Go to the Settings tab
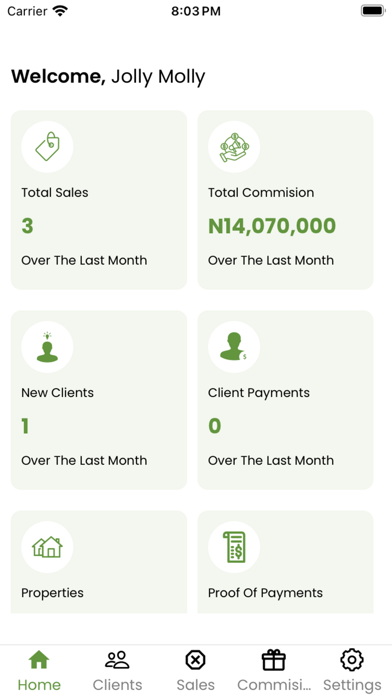 pos(352,670)
